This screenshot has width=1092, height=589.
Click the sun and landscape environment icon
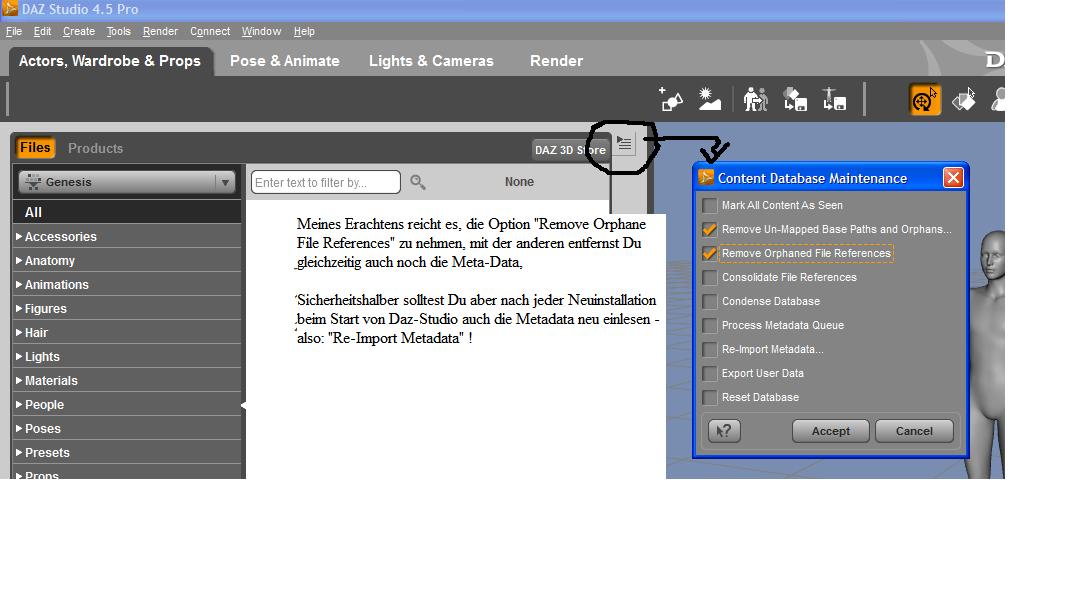click(710, 100)
